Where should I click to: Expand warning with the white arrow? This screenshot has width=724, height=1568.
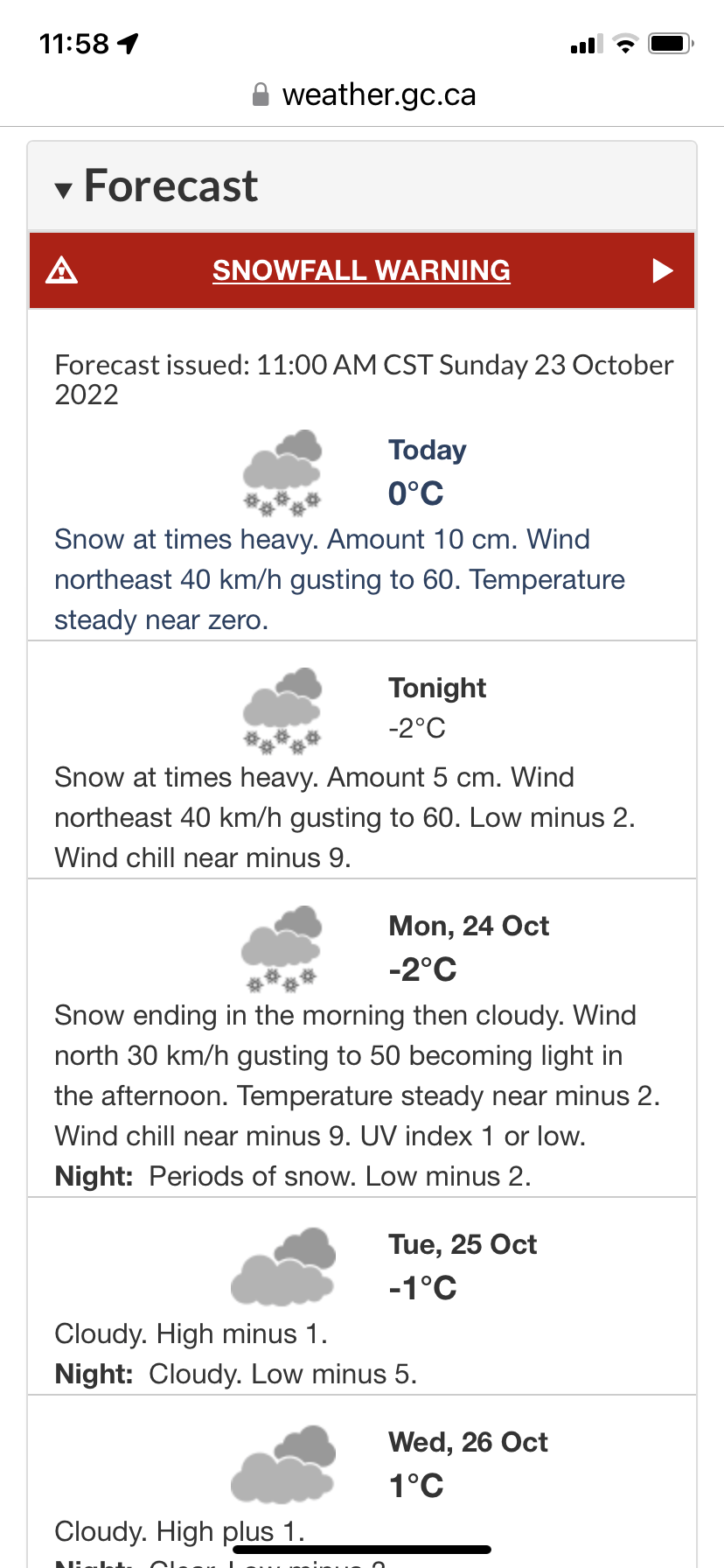click(663, 270)
